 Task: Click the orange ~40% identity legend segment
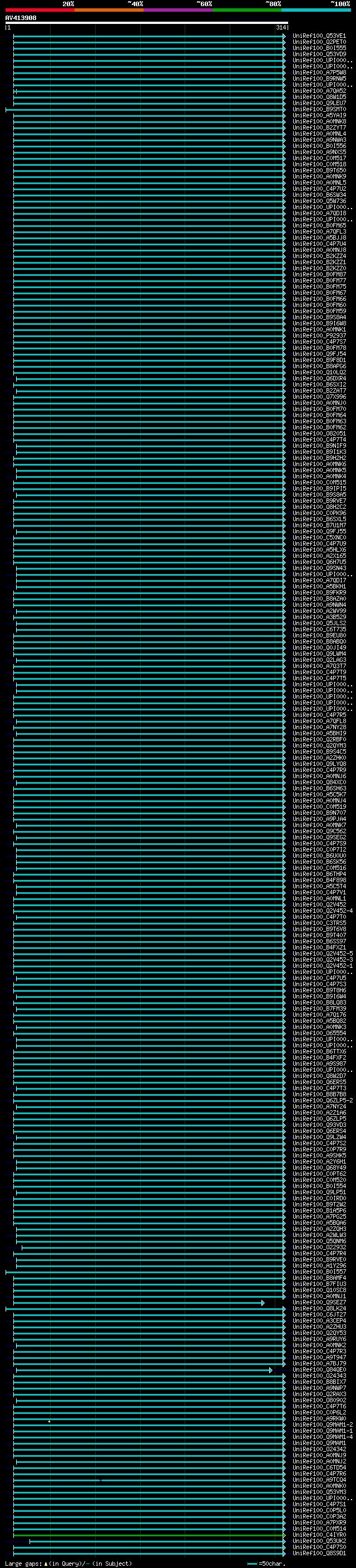point(110,10)
